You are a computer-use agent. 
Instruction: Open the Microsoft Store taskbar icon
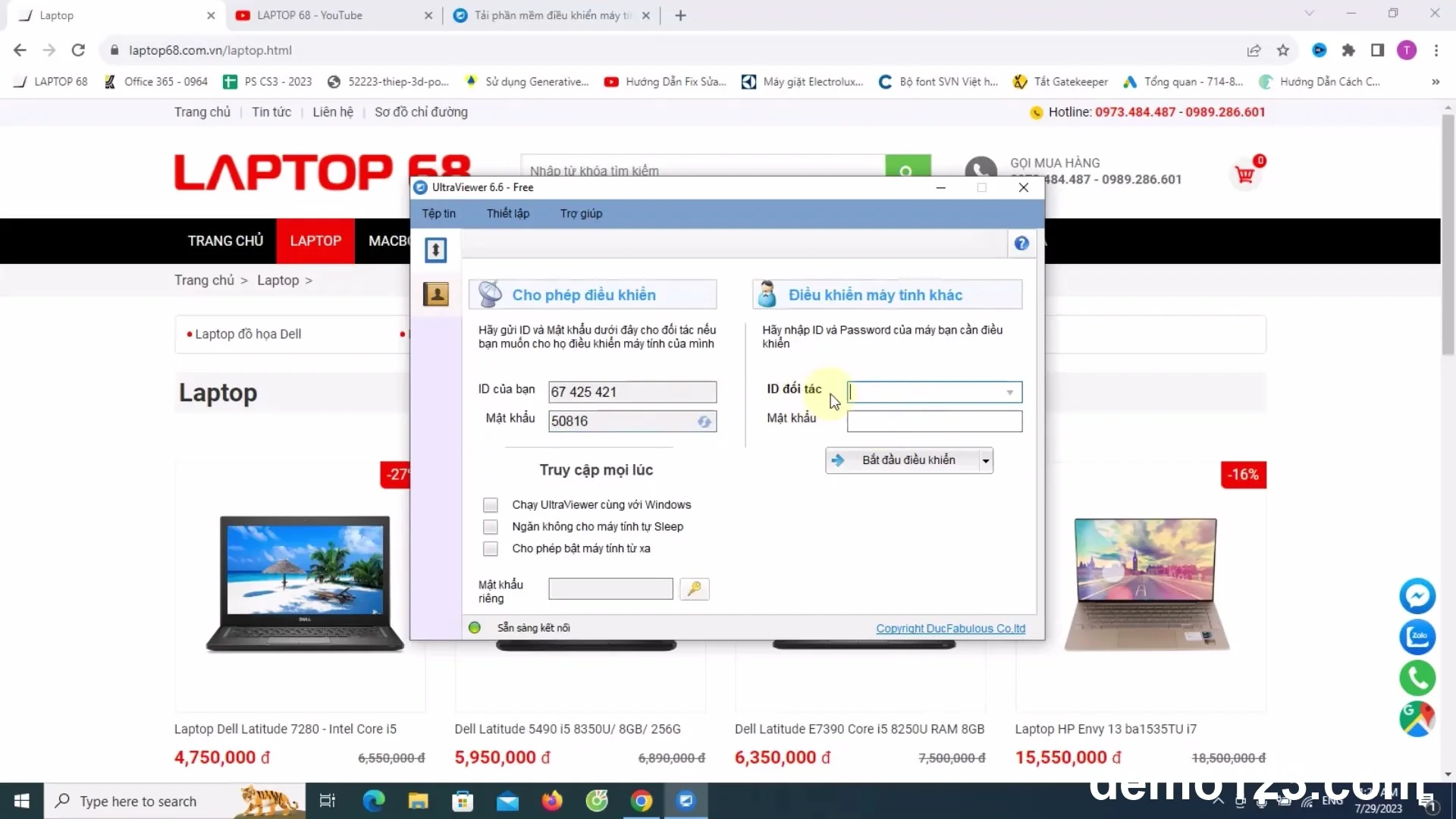click(x=463, y=801)
